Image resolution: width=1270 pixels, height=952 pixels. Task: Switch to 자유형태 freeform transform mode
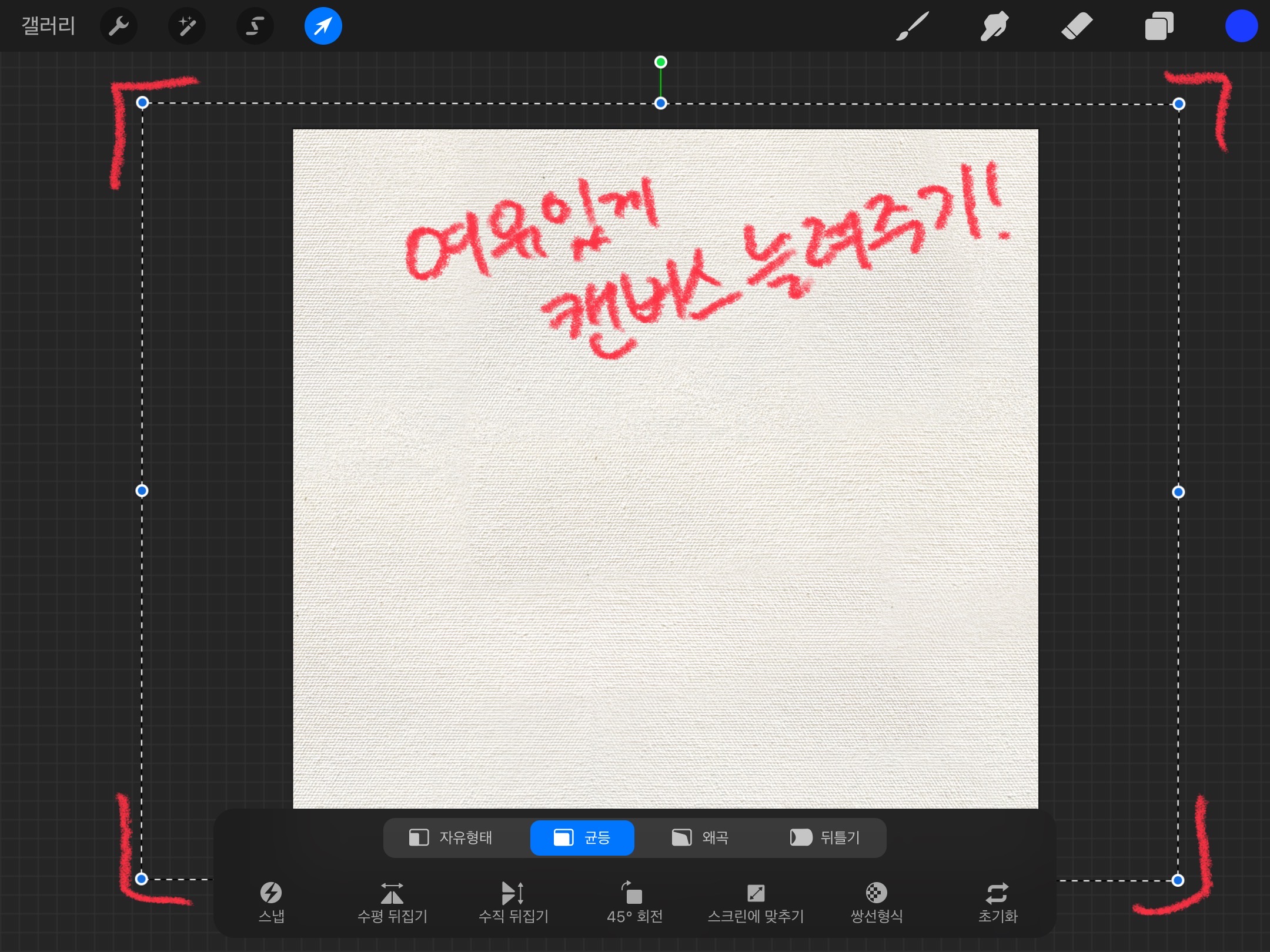(x=451, y=837)
